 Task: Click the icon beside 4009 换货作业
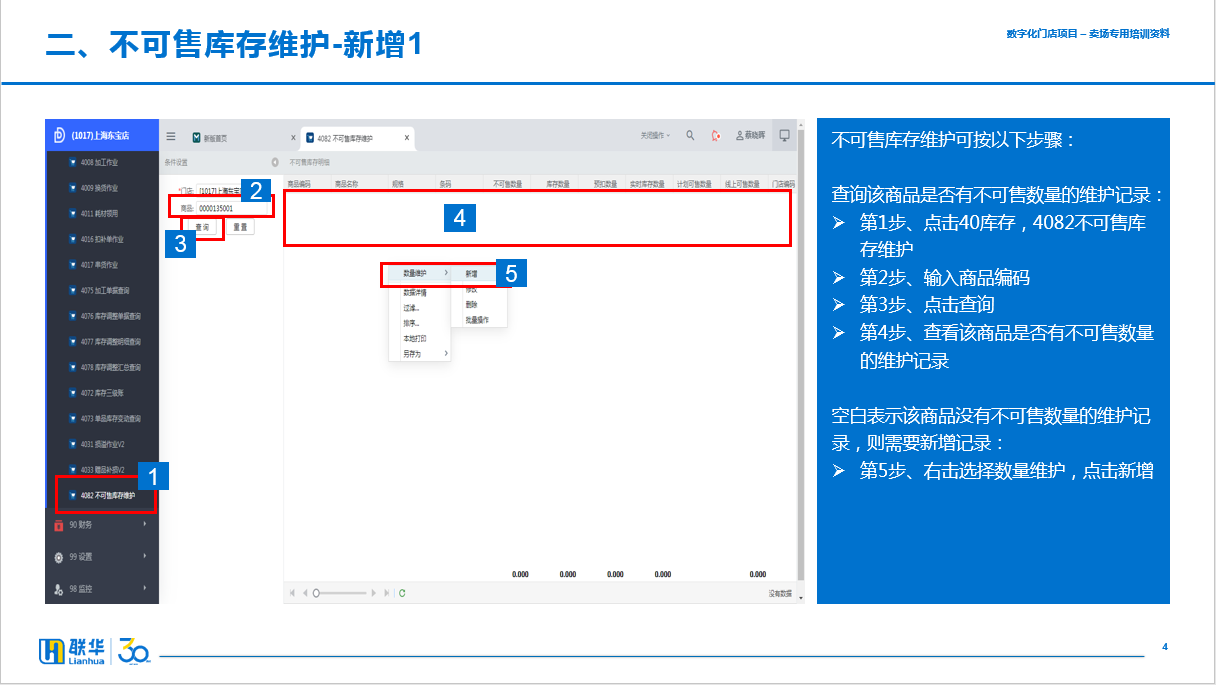72,187
